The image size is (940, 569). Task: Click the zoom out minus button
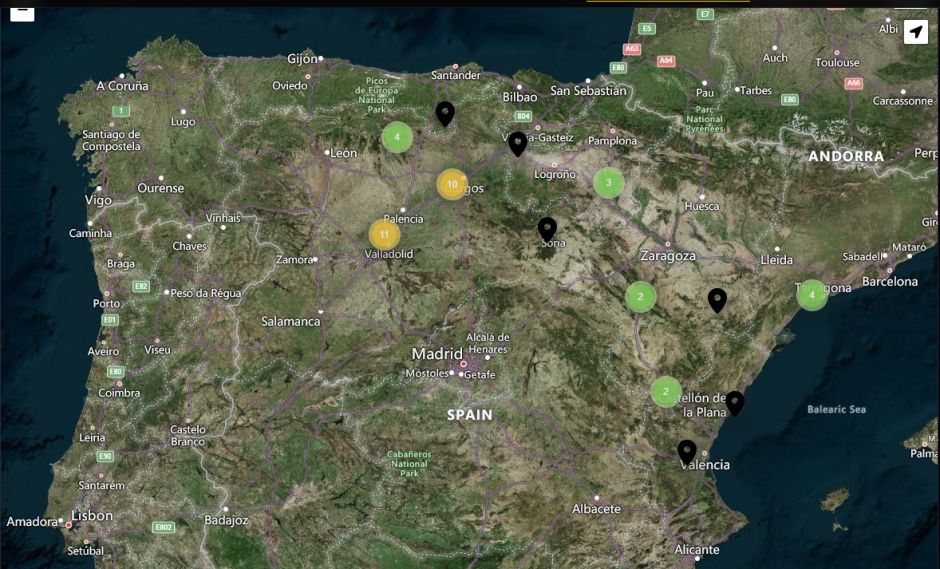22,13
